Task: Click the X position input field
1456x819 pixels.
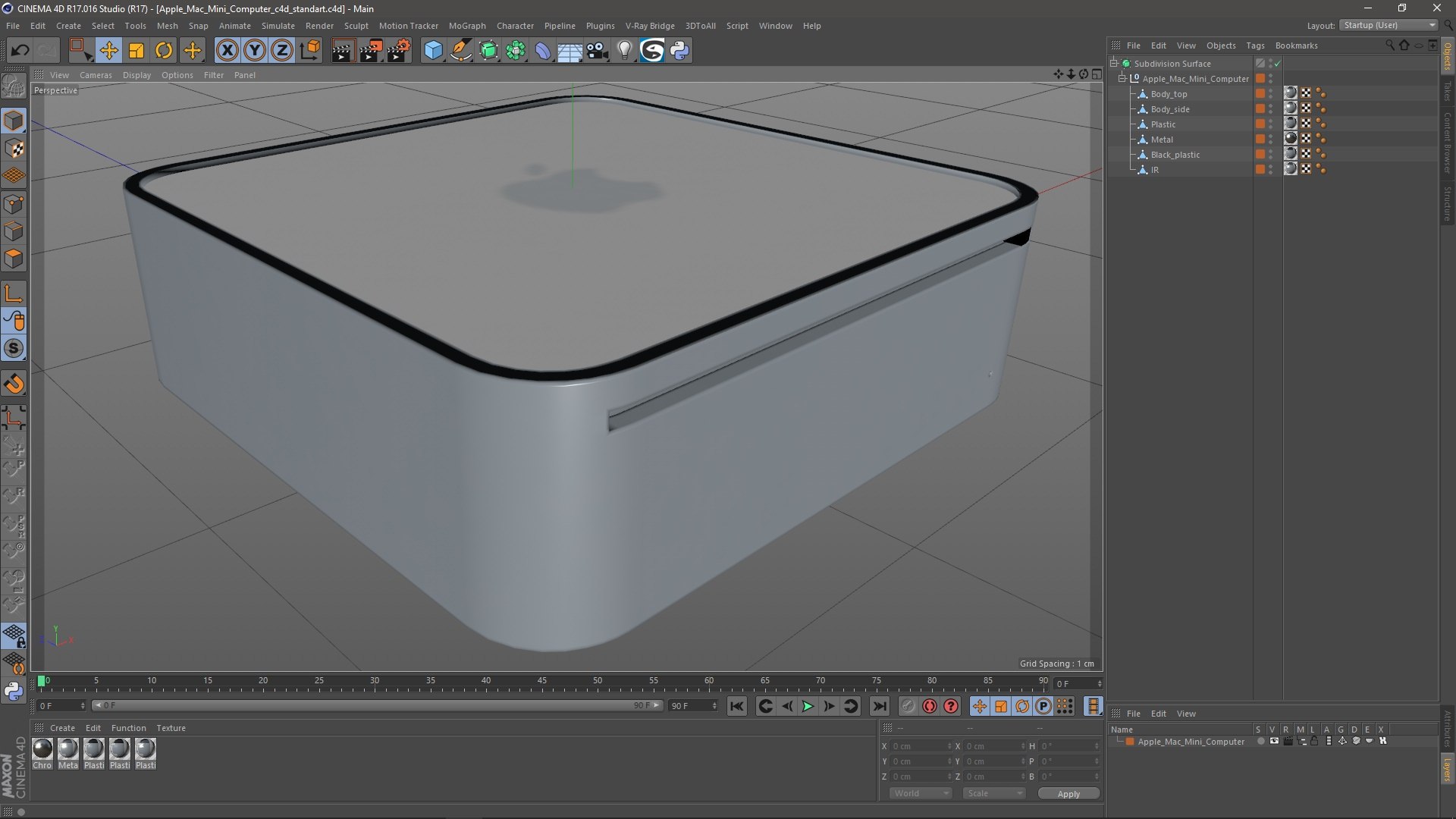Action: [x=921, y=746]
